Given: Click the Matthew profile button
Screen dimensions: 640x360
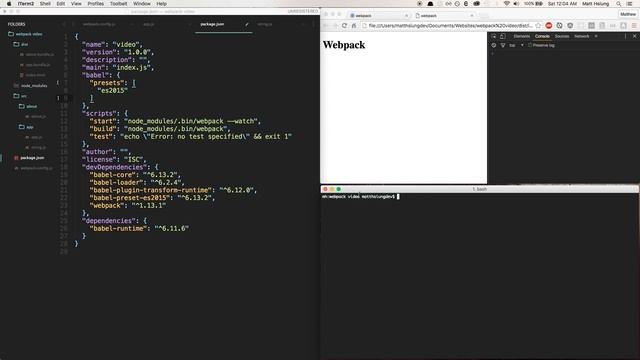Looking at the screenshot, I should click(x=628, y=14).
